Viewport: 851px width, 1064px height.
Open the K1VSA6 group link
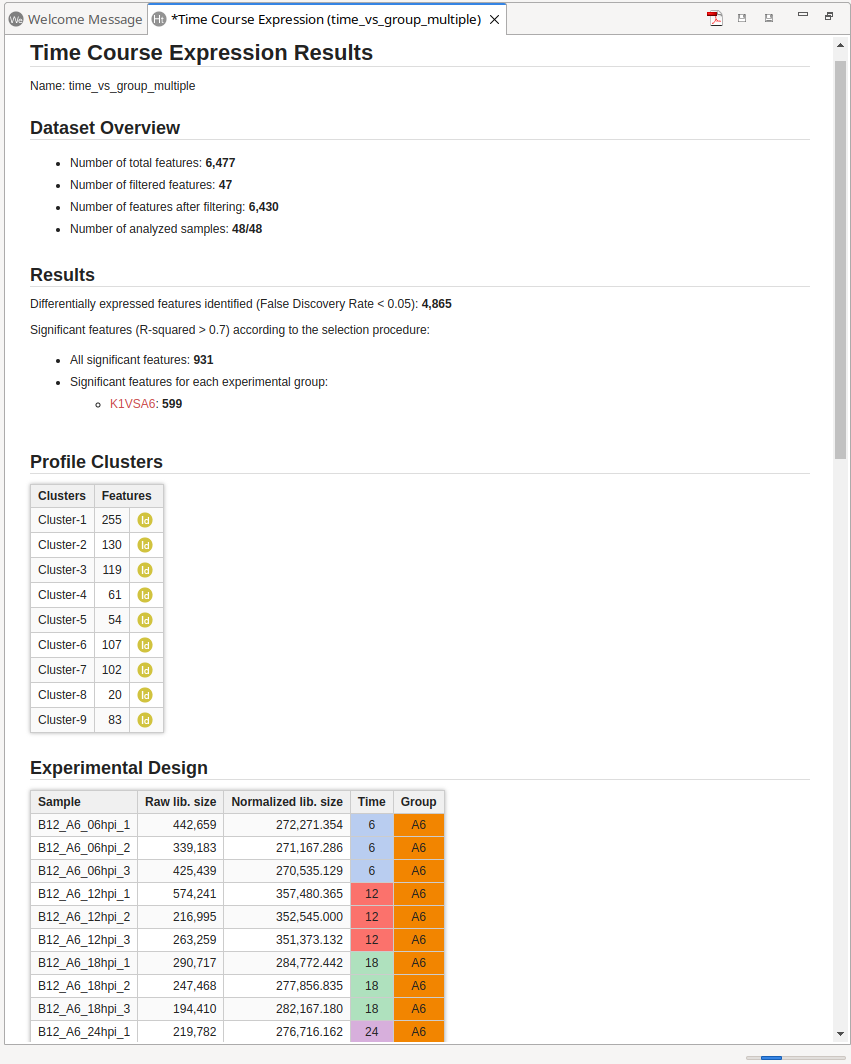click(x=132, y=404)
